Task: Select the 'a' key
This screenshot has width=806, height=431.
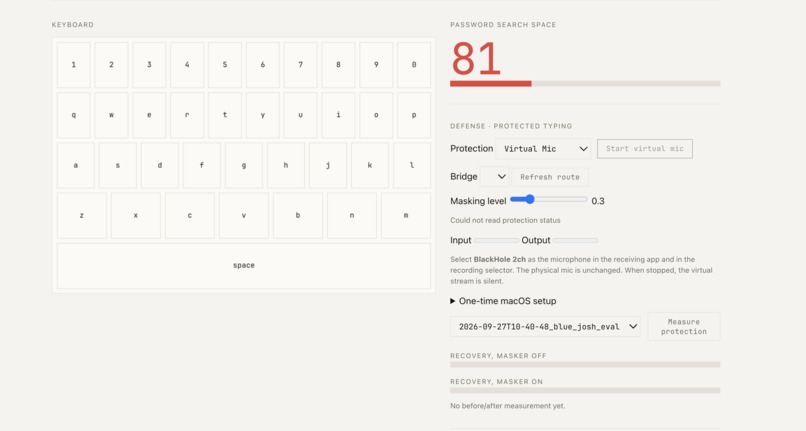Action: point(76,166)
